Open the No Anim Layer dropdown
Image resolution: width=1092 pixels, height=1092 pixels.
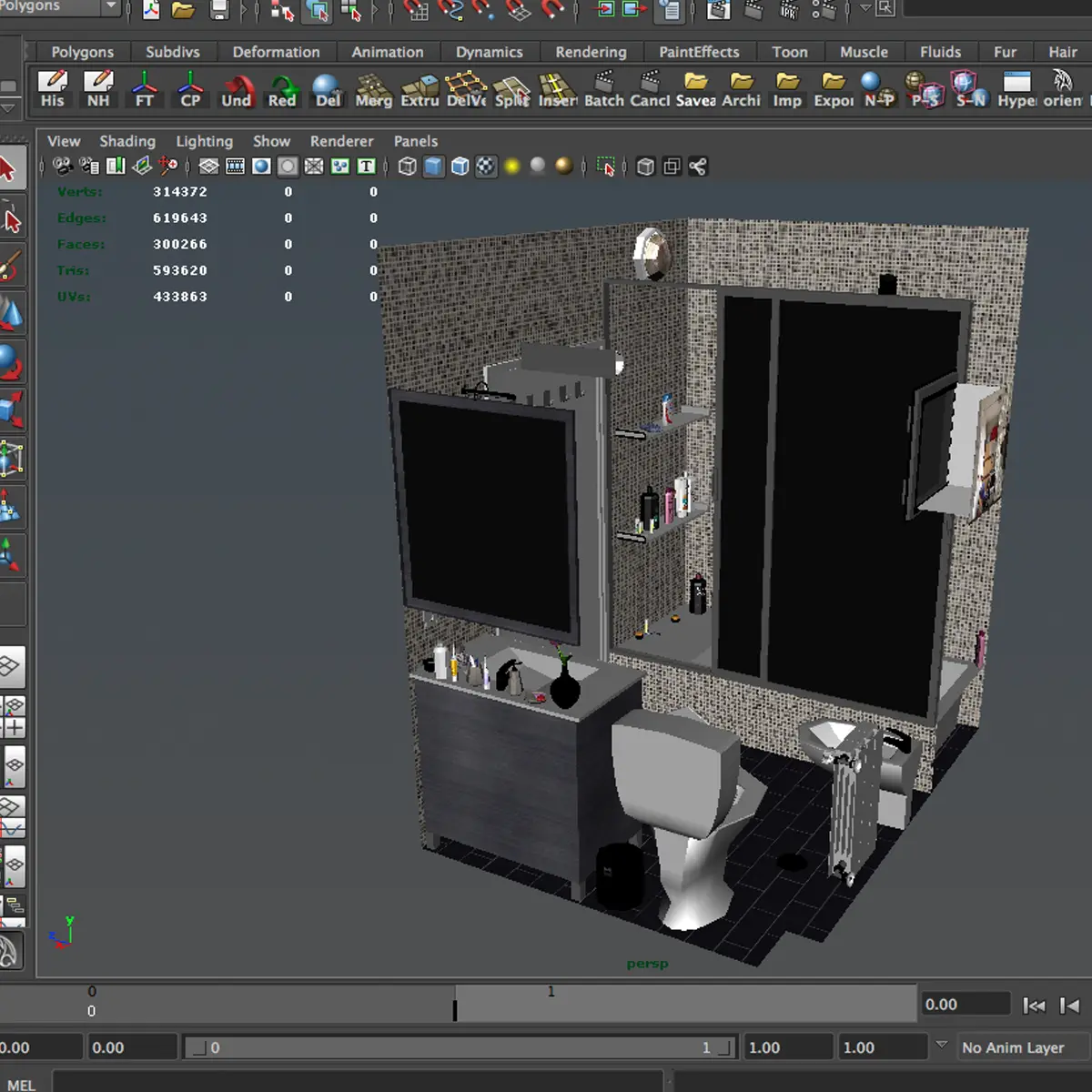(x=1013, y=1047)
